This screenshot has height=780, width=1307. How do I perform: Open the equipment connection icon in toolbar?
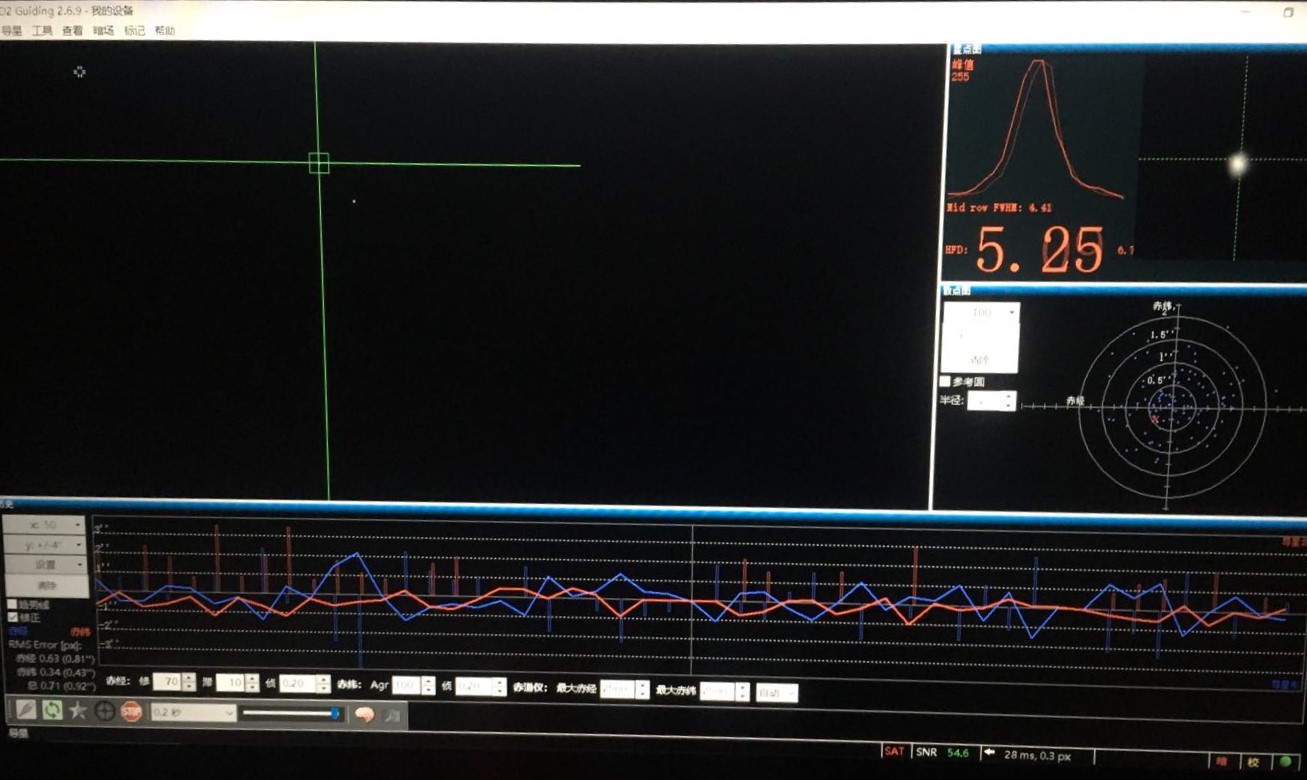coord(25,711)
